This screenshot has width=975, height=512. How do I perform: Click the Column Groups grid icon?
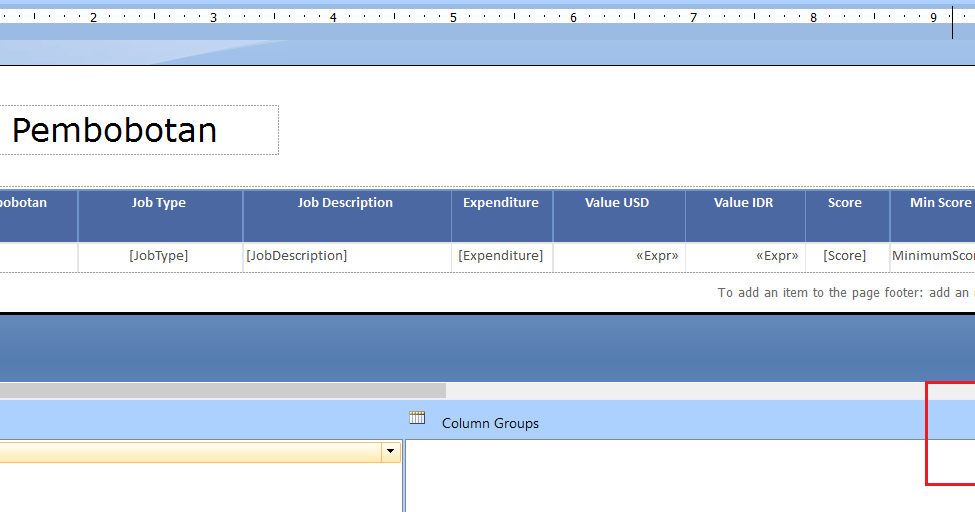417,418
